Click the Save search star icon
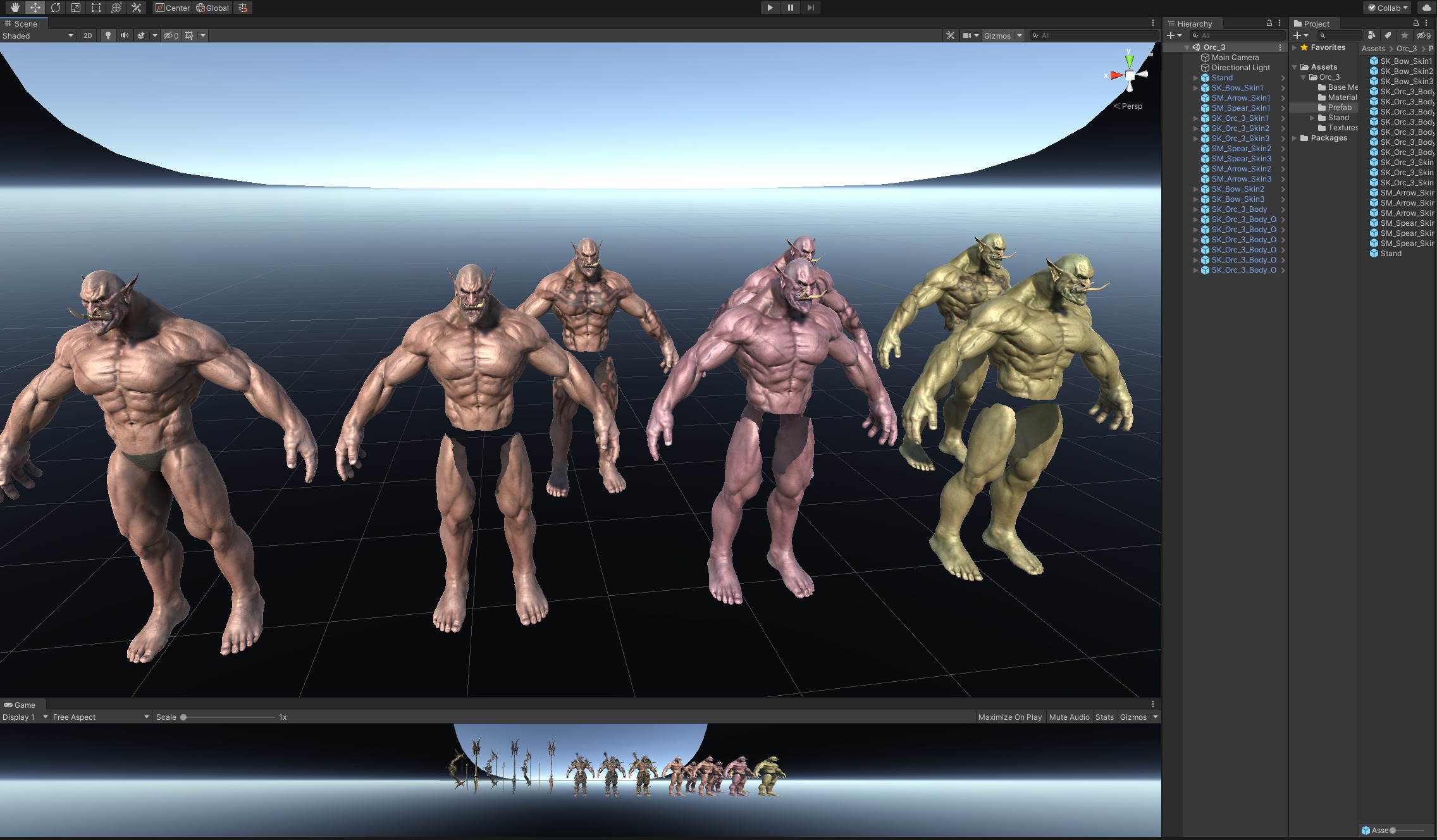This screenshot has height=840, width=1437. click(1405, 35)
